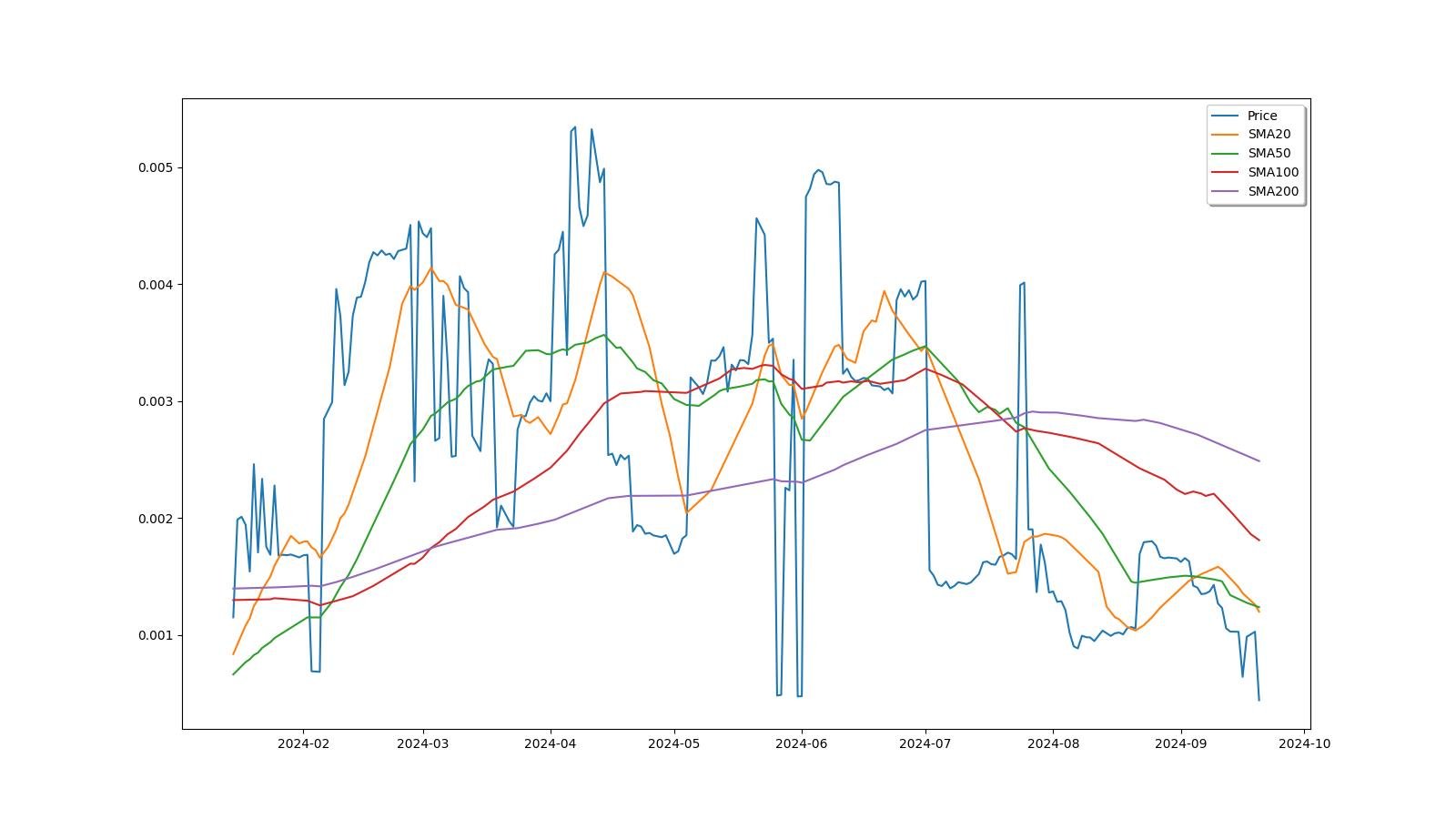Viewport: 1456px width, 819px height.
Task: Click the 2024-03 x-axis label
Action: (423, 743)
